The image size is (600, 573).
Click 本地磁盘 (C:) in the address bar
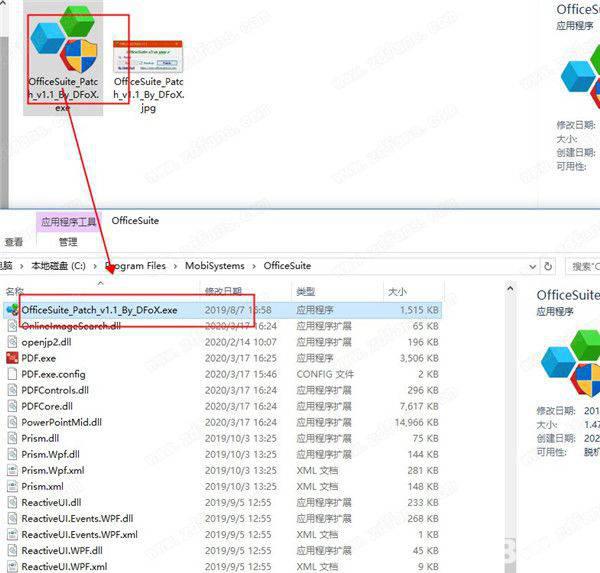(x=58, y=266)
